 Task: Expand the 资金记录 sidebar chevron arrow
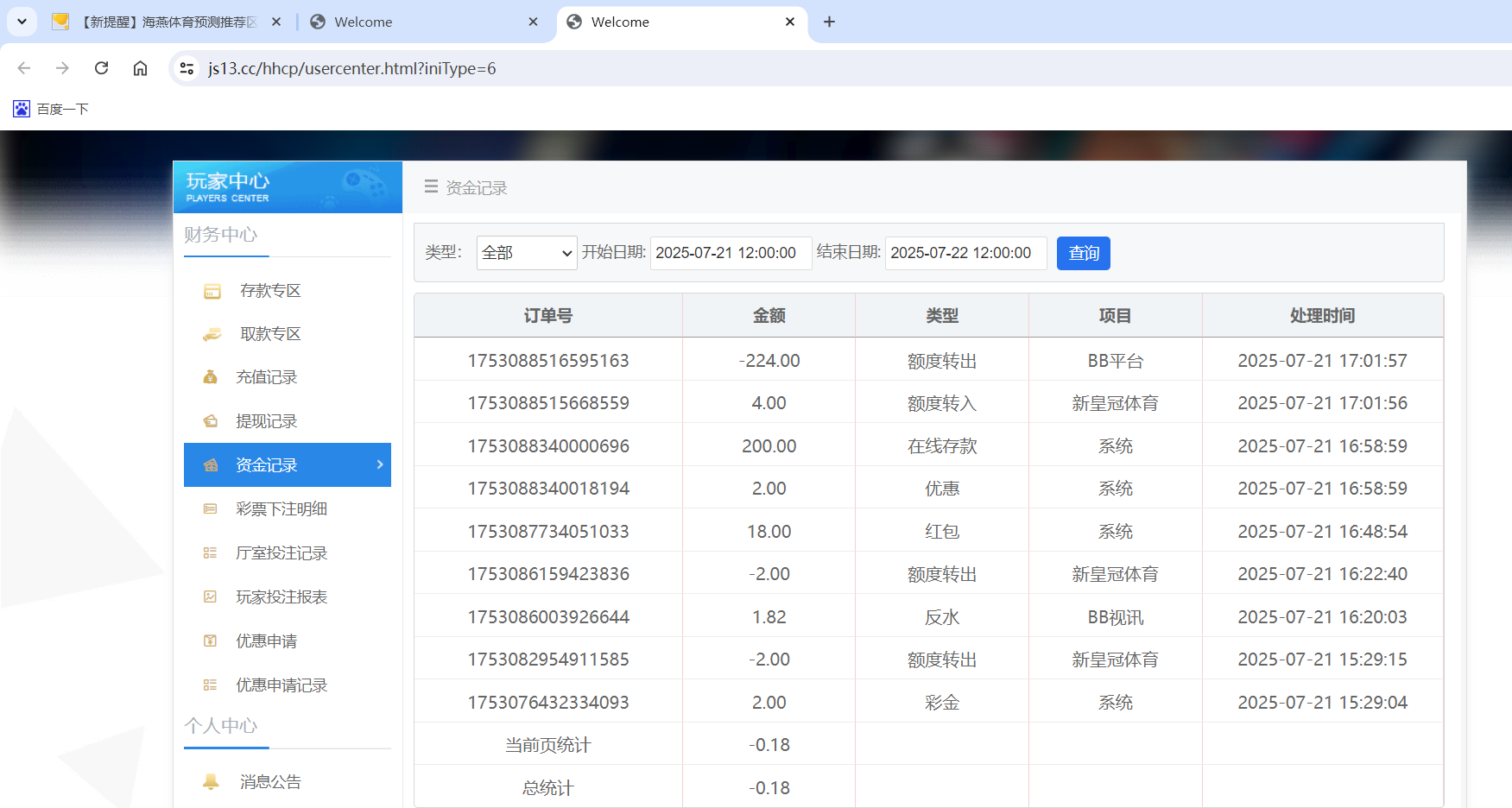click(x=378, y=464)
